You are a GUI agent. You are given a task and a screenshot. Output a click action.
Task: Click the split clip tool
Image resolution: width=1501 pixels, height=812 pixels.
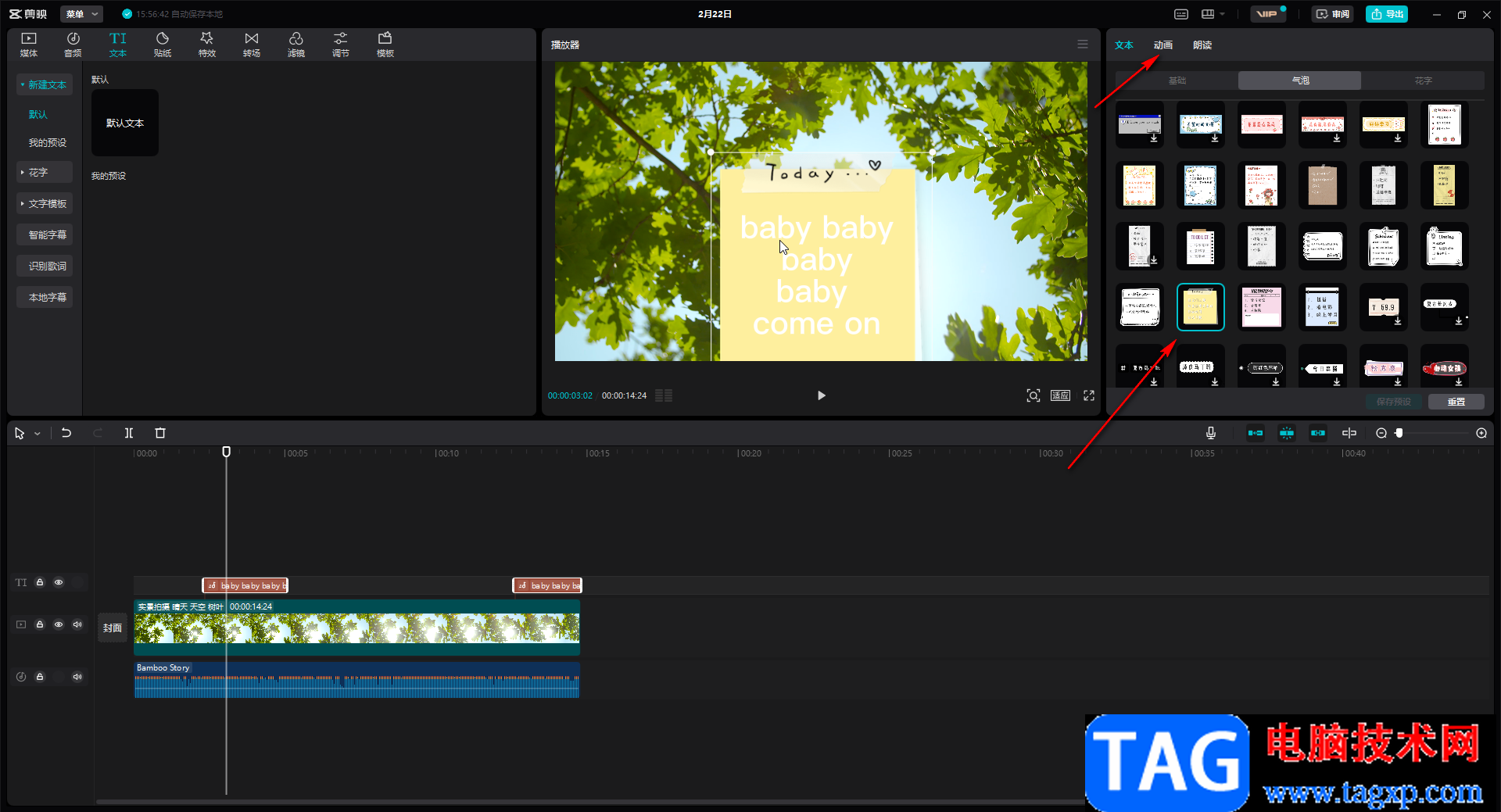(x=129, y=433)
